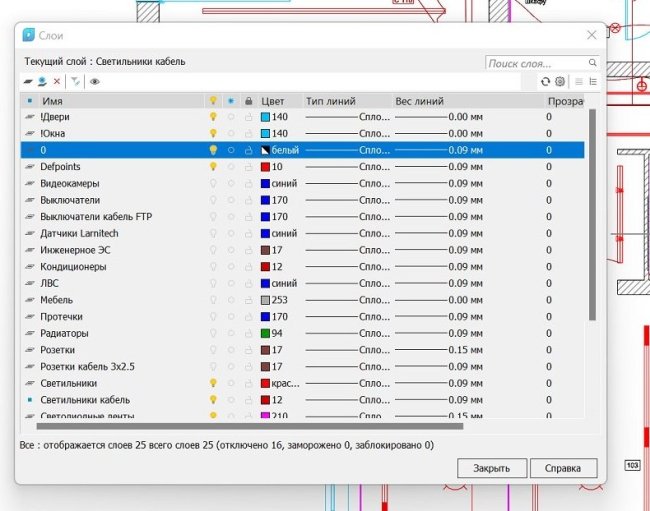Image resolution: width=650 pixels, height=511 pixels.
Task: Toggle visibility bulb for Светильники layer
Action: (x=212, y=383)
